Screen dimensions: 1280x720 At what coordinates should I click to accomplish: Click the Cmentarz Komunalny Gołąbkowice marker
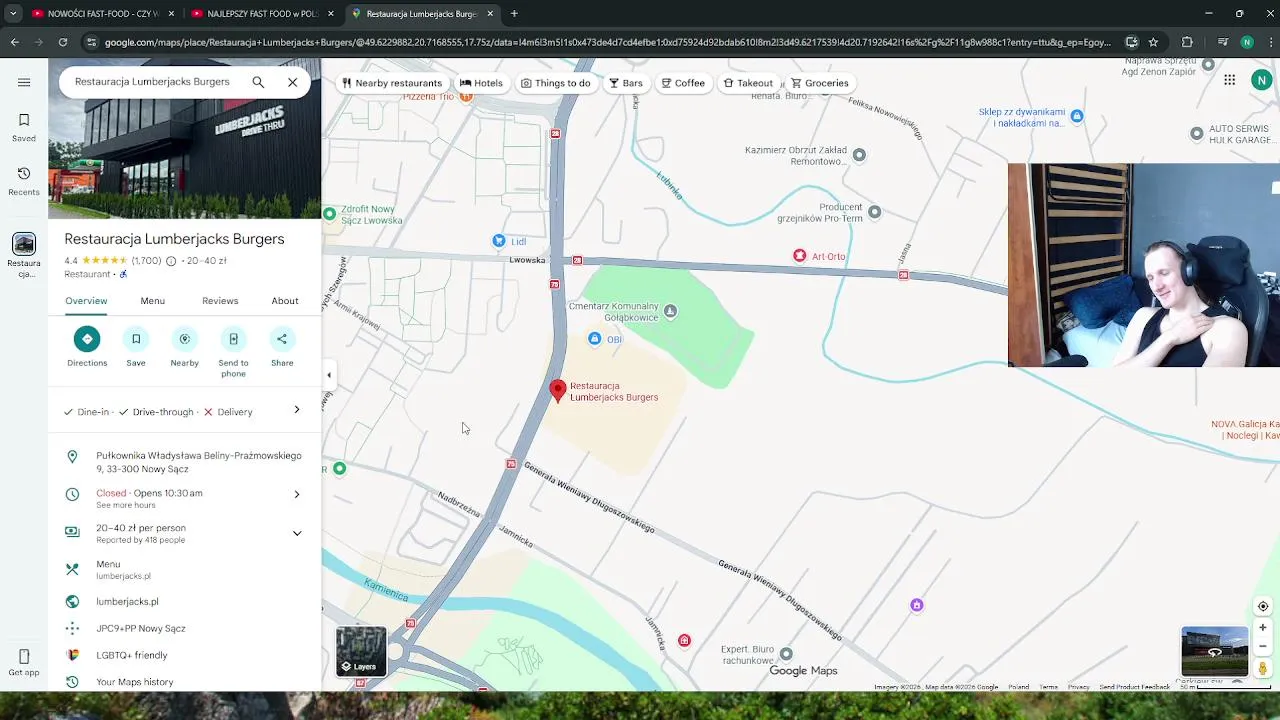[x=670, y=311]
